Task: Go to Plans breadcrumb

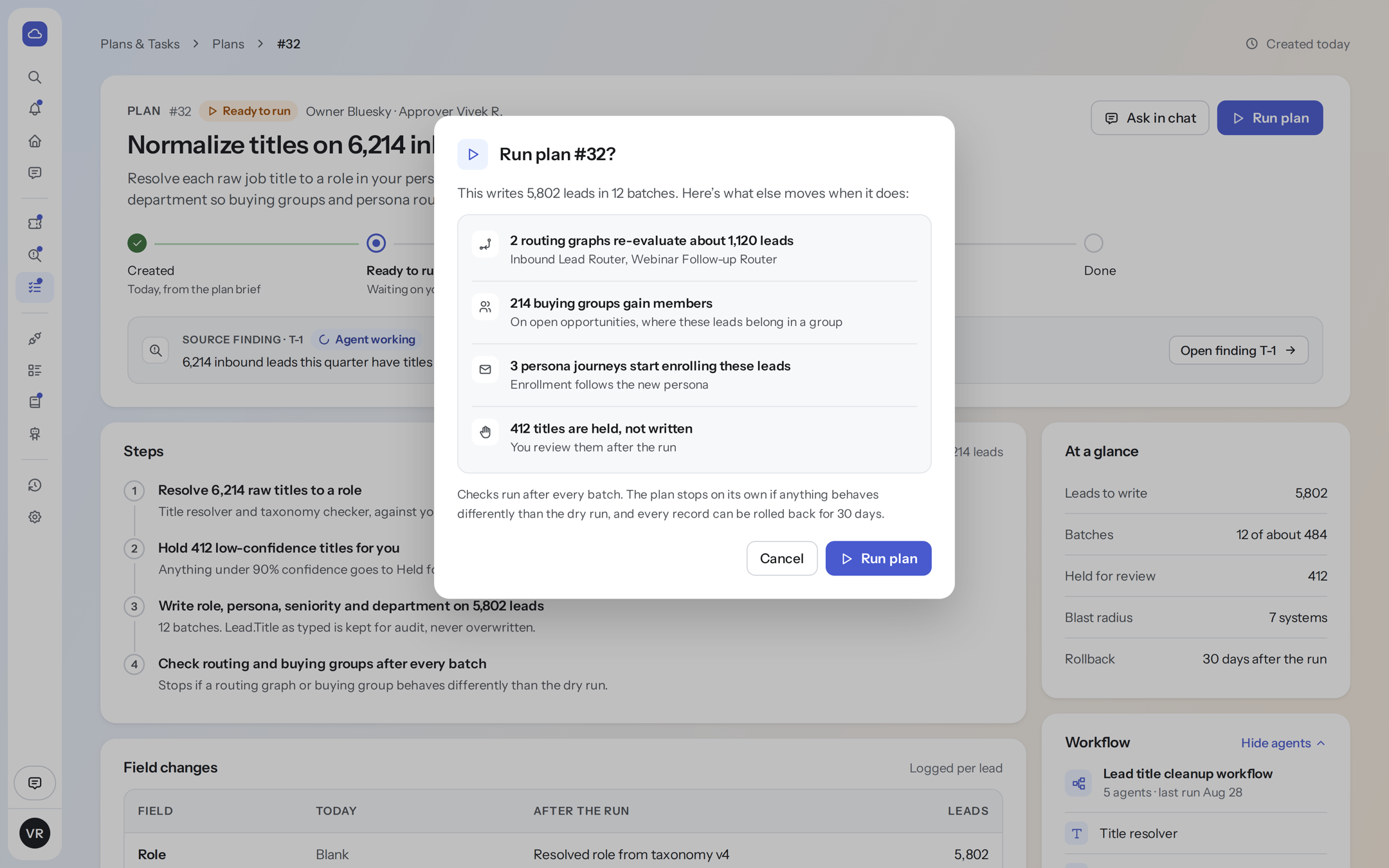Action: pyautogui.click(x=228, y=44)
